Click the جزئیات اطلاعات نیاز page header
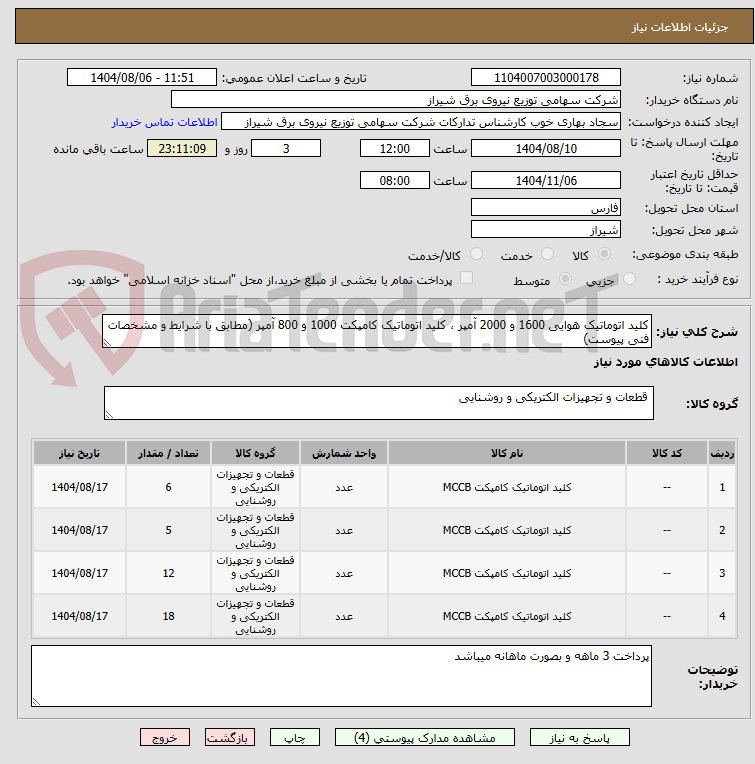755x764 pixels. pyautogui.click(x=680, y=27)
